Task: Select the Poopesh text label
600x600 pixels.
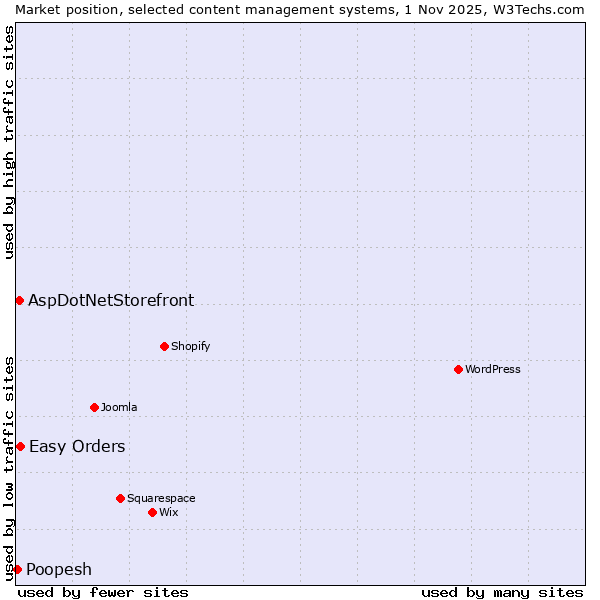Action: [x=59, y=569]
